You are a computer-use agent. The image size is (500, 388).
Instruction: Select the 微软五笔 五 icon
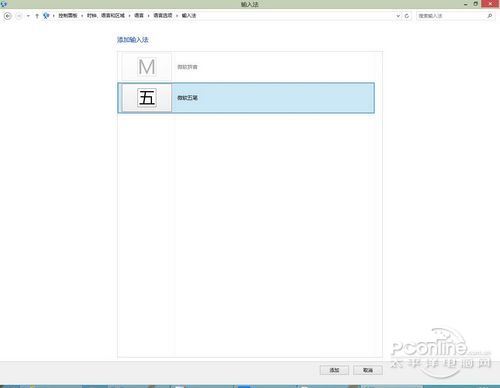point(147,98)
